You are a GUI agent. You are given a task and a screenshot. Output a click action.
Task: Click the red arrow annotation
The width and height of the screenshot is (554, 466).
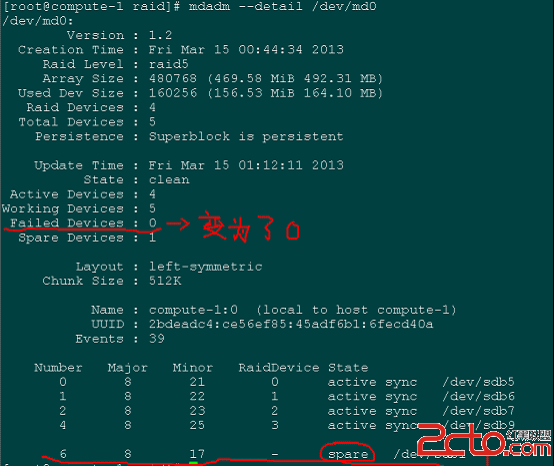pyautogui.click(x=178, y=224)
